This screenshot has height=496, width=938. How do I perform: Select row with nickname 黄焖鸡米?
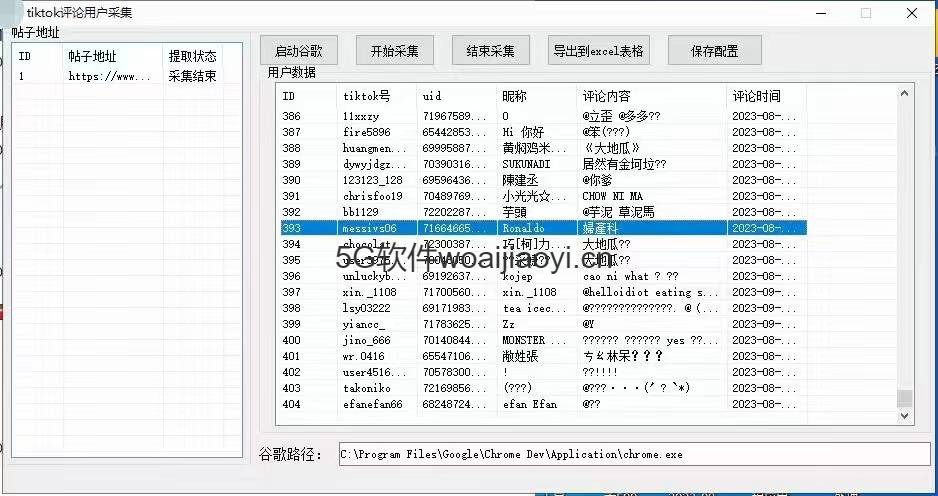click(543, 148)
